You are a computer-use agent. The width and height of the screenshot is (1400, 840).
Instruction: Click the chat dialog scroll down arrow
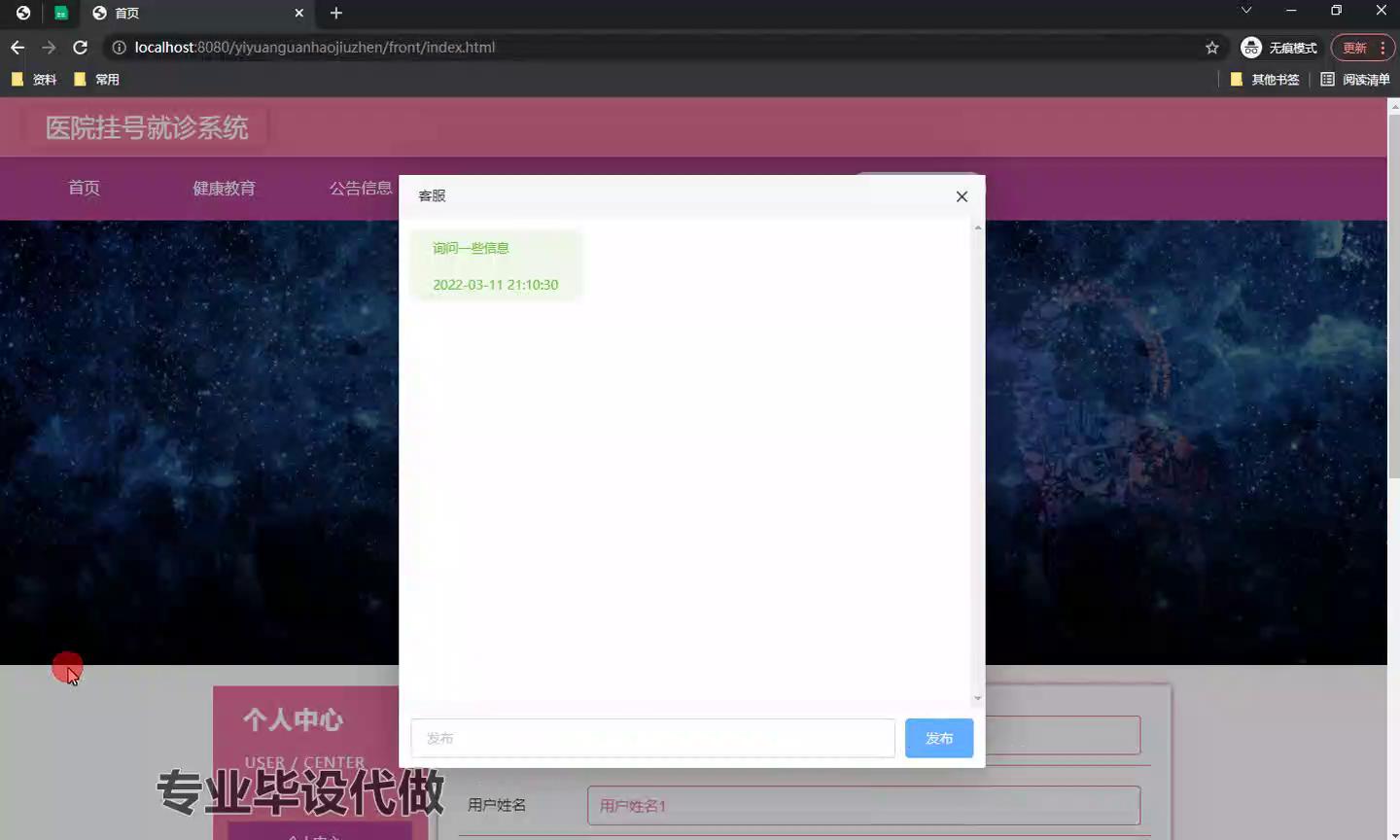977,697
